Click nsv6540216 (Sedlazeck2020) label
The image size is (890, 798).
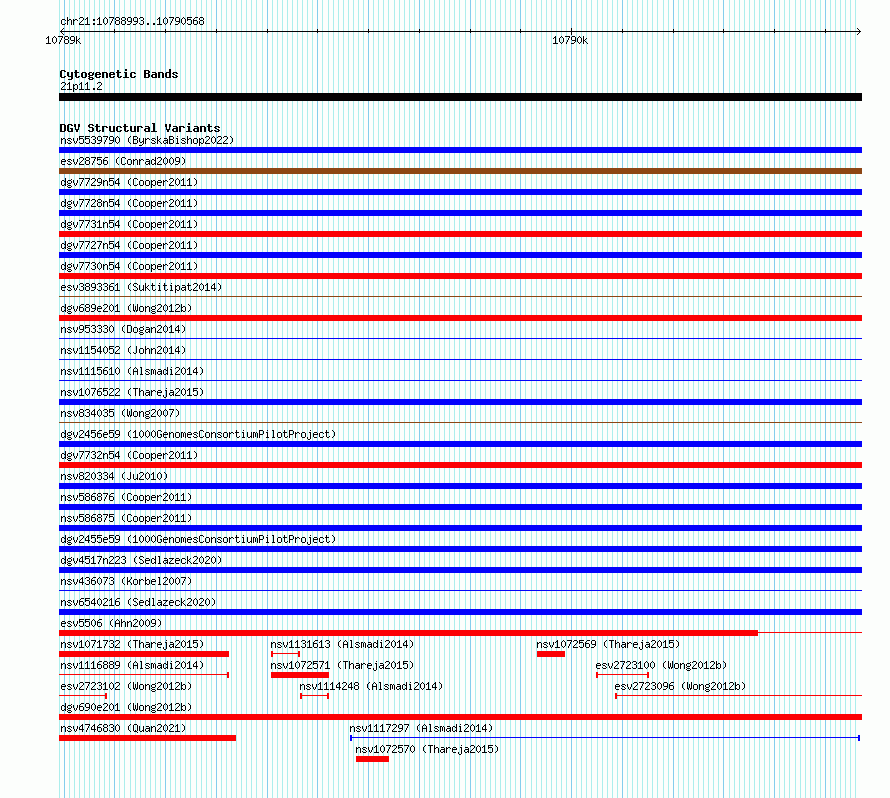click(138, 602)
